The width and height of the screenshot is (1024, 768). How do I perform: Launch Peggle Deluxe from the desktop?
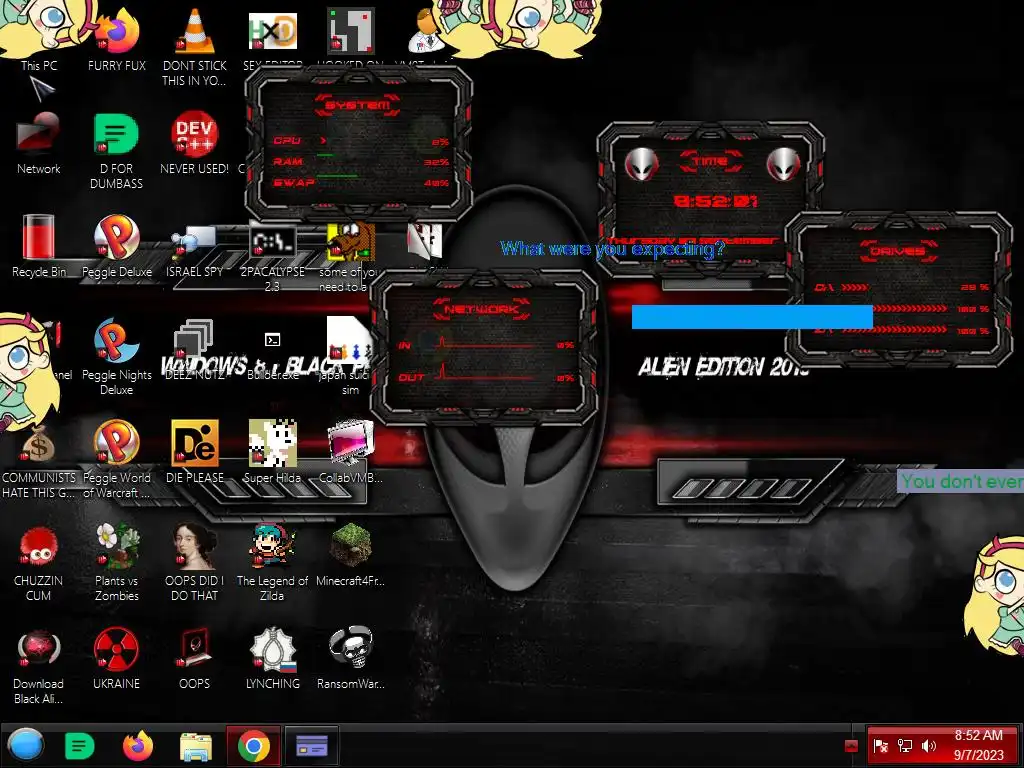coord(117,245)
